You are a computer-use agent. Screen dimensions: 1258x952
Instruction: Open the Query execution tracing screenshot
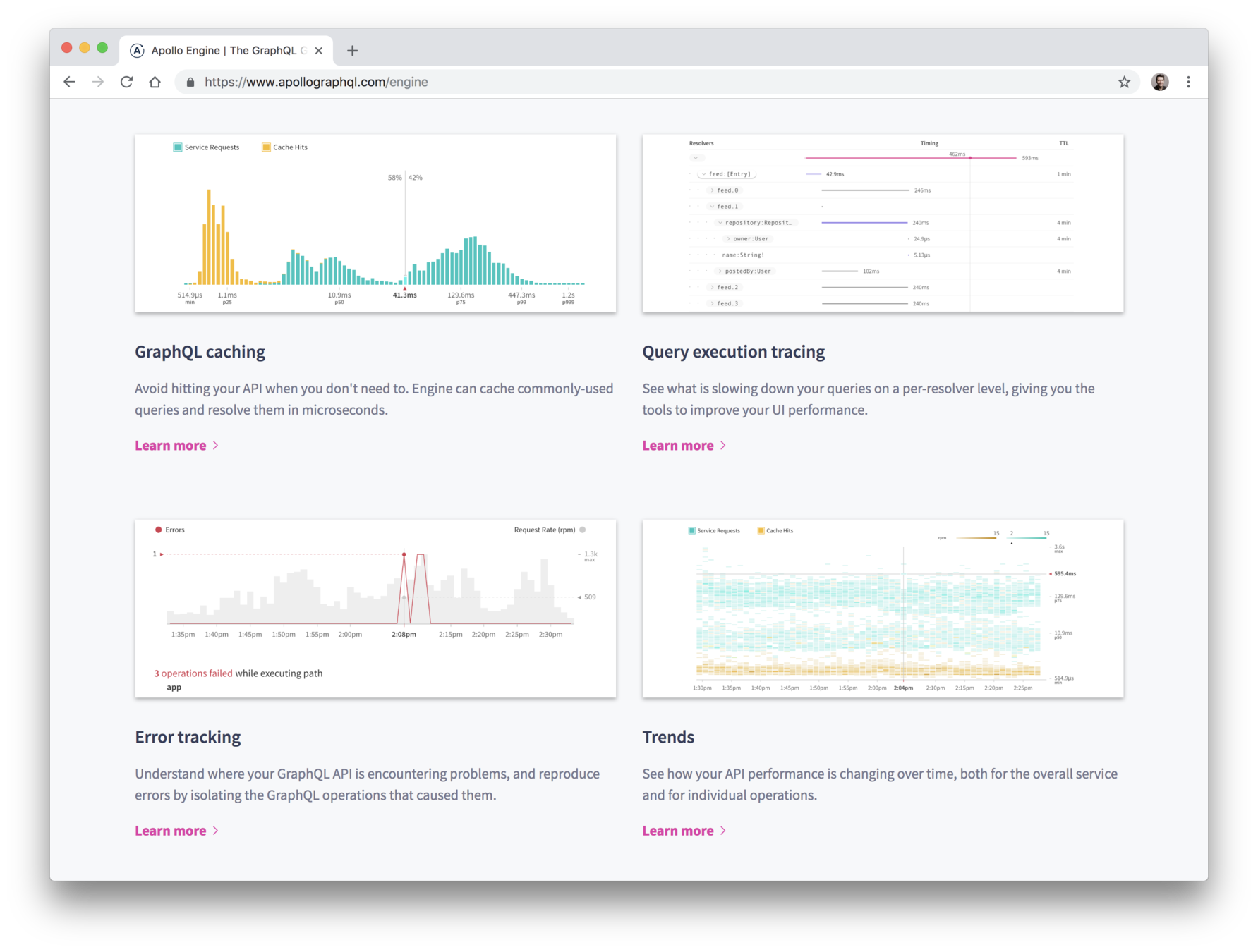tap(883, 224)
